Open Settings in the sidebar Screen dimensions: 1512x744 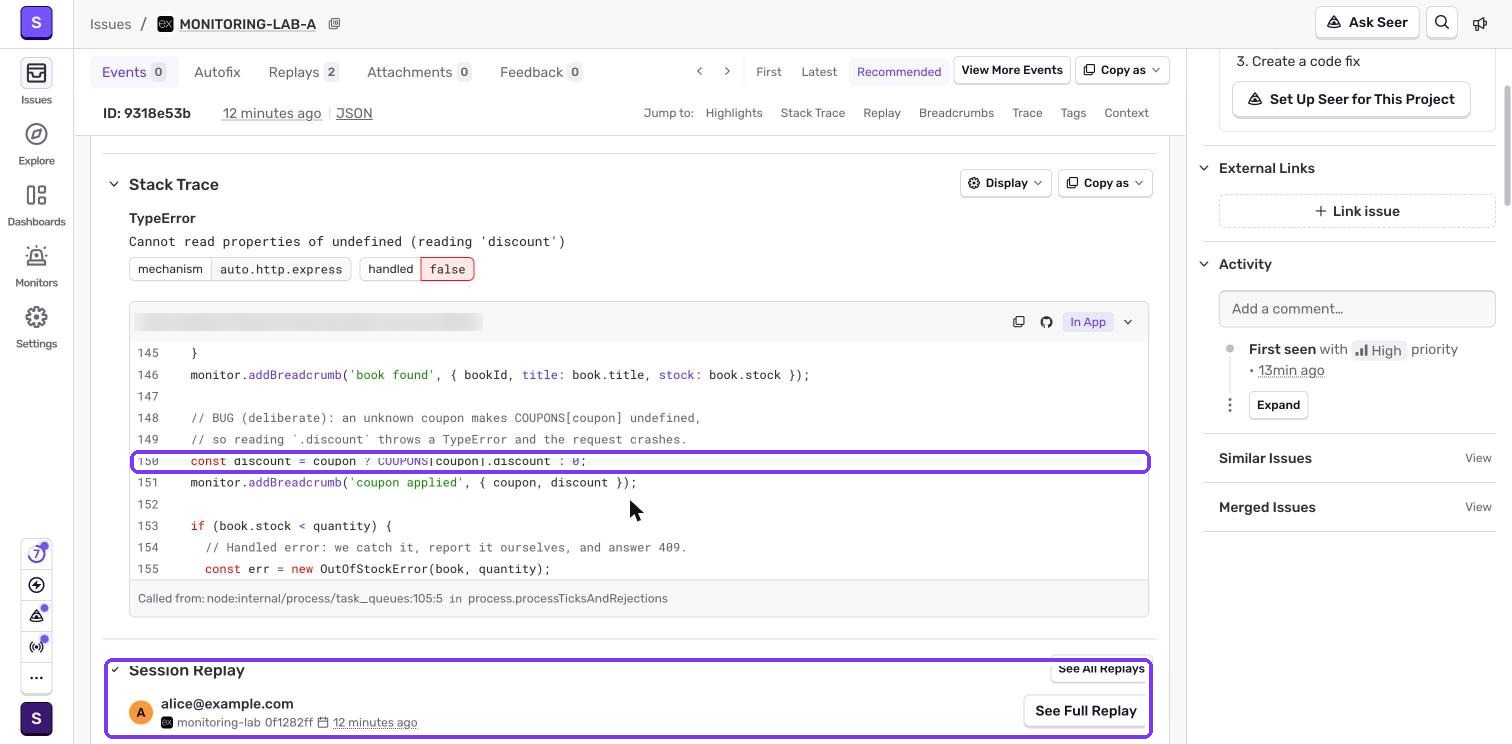[36, 326]
